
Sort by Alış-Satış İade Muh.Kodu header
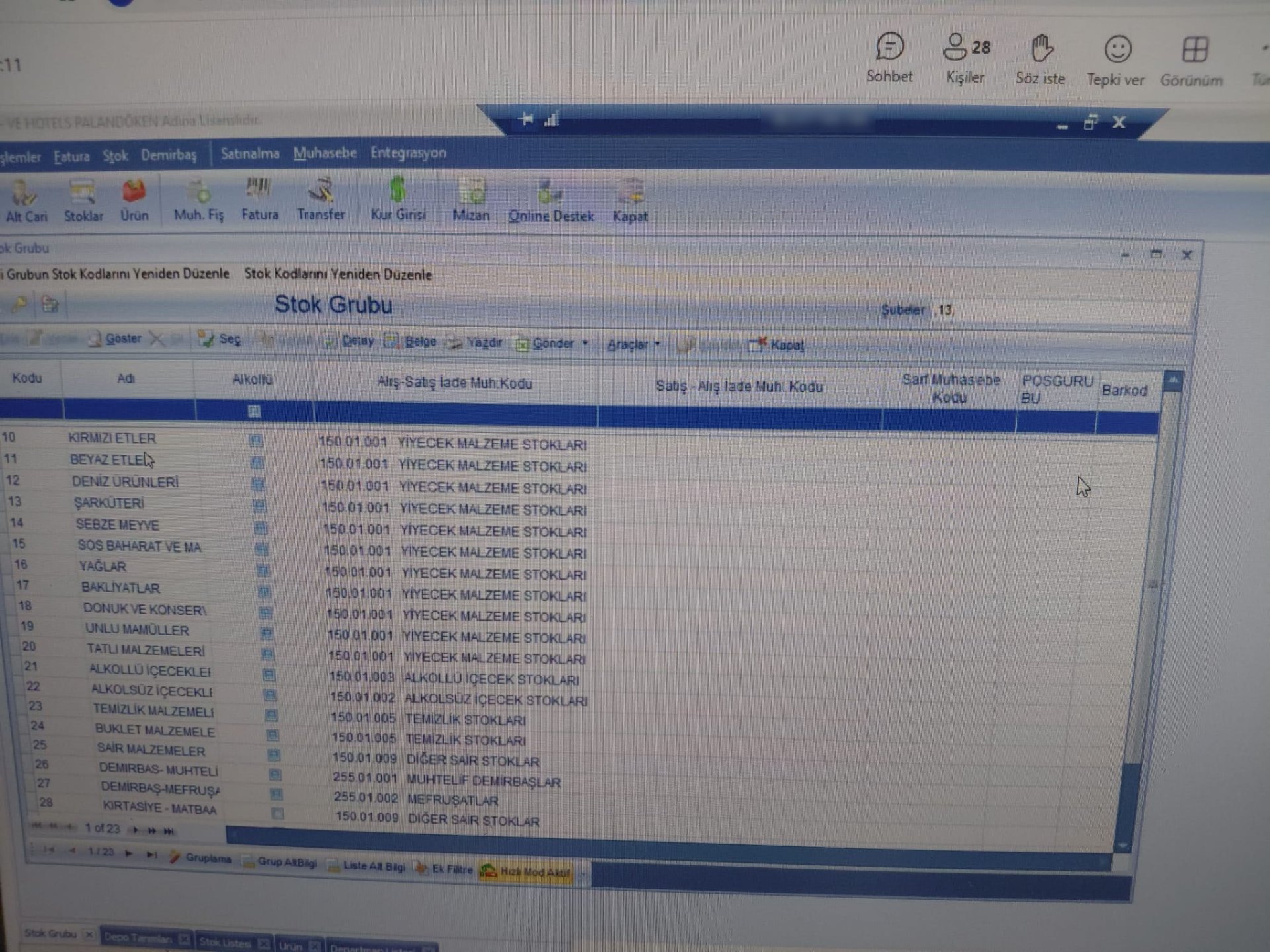tap(454, 383)
